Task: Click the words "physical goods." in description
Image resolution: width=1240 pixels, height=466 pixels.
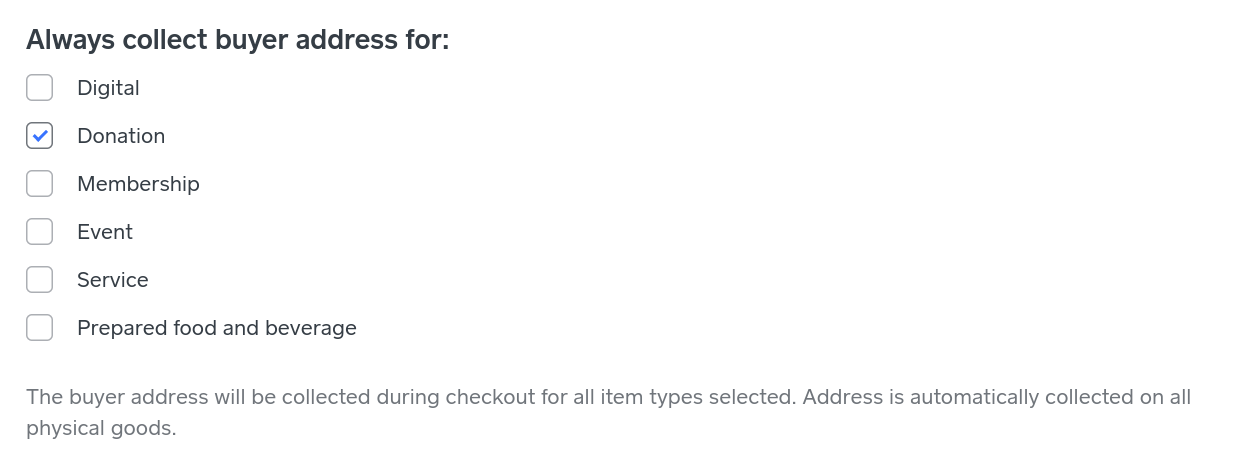Action: pos(101,429)
